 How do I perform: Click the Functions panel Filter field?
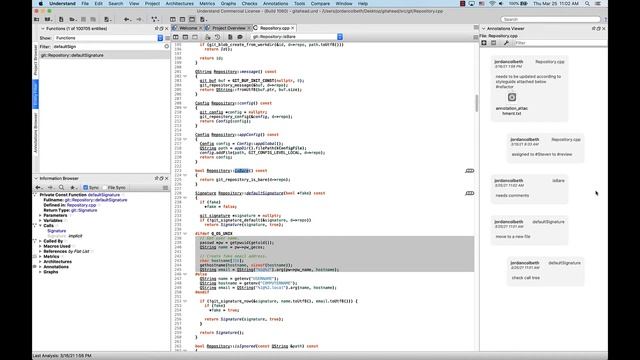click(107, 47)
